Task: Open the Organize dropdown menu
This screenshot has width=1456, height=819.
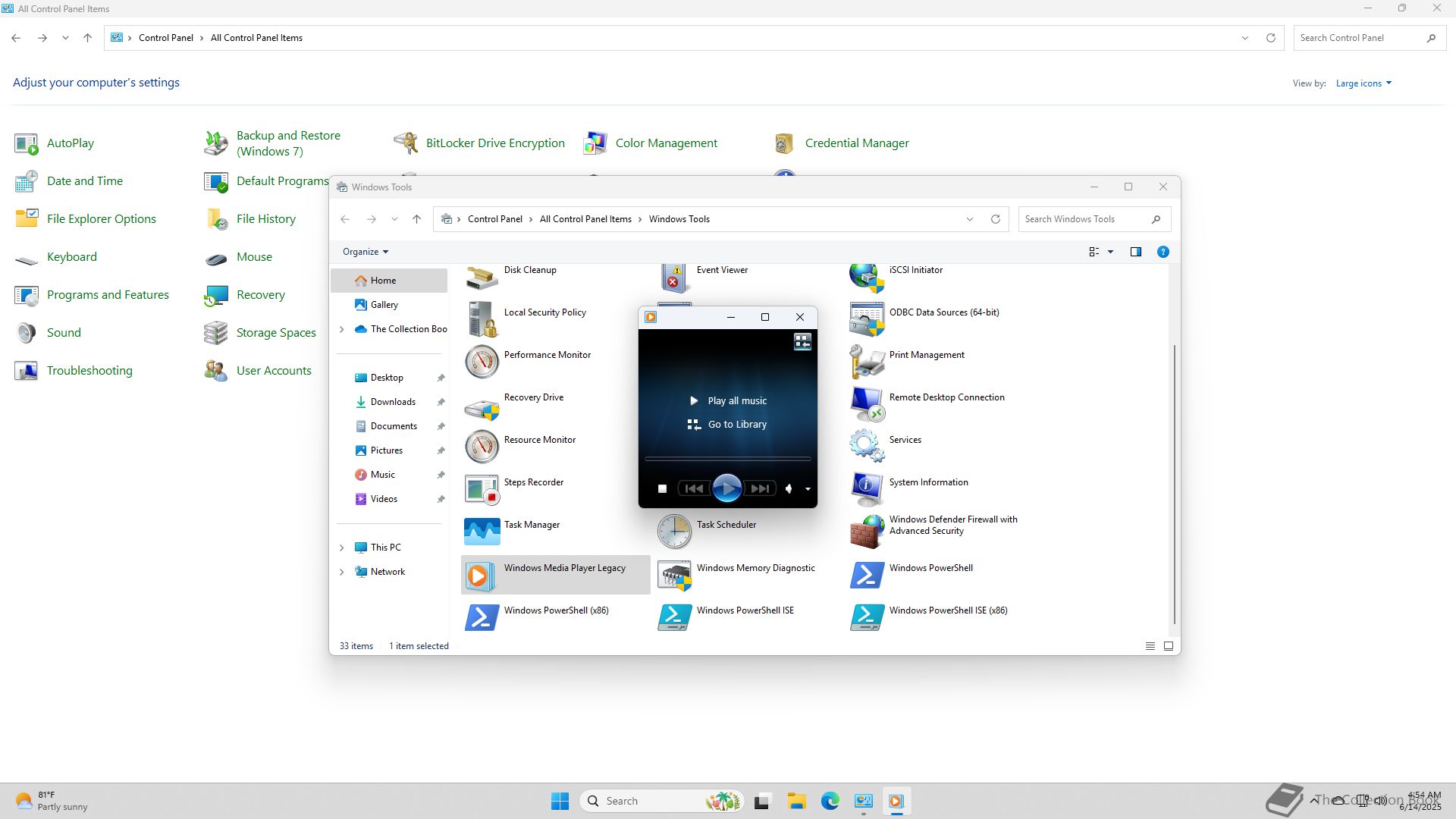Action: (365, 252)
